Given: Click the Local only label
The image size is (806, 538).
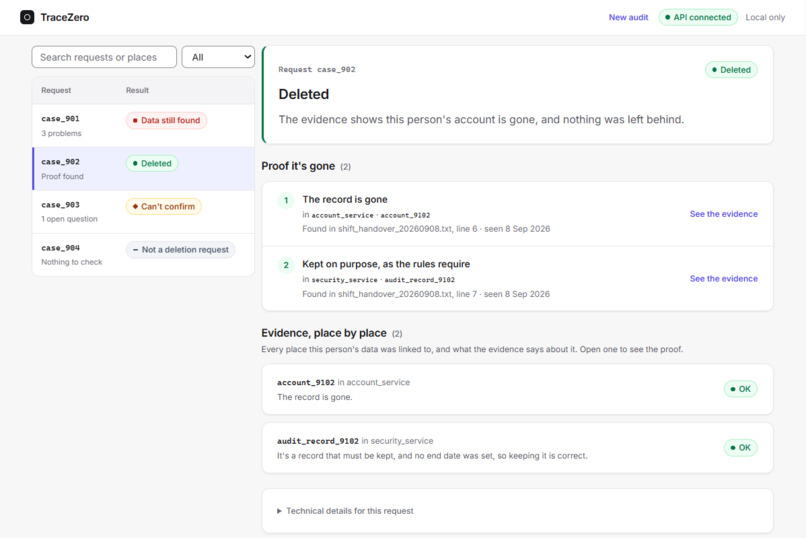Looking at the screenshot, I should click(765, 17).
